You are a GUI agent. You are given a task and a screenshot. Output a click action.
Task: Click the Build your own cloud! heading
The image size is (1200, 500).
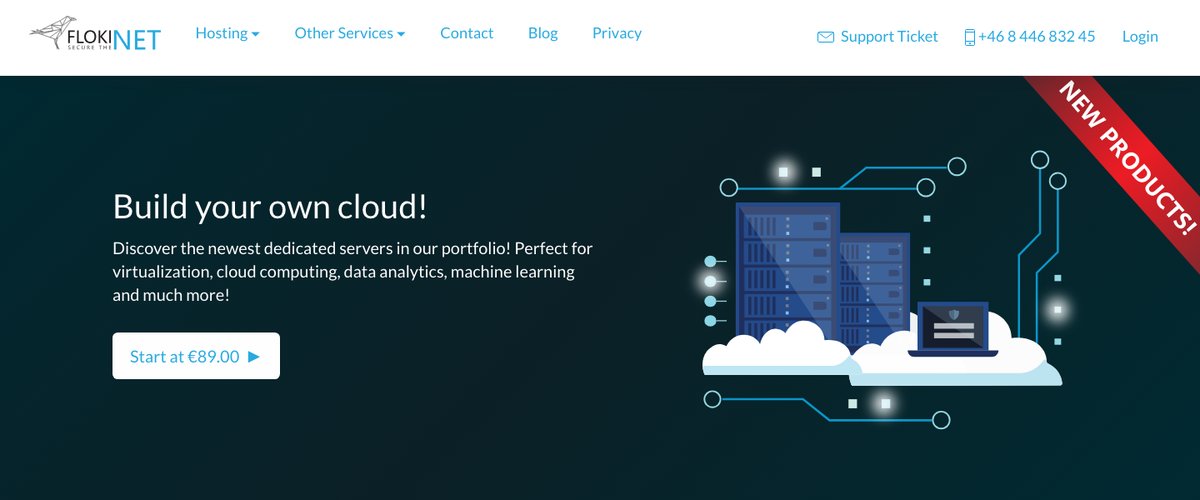270,206
